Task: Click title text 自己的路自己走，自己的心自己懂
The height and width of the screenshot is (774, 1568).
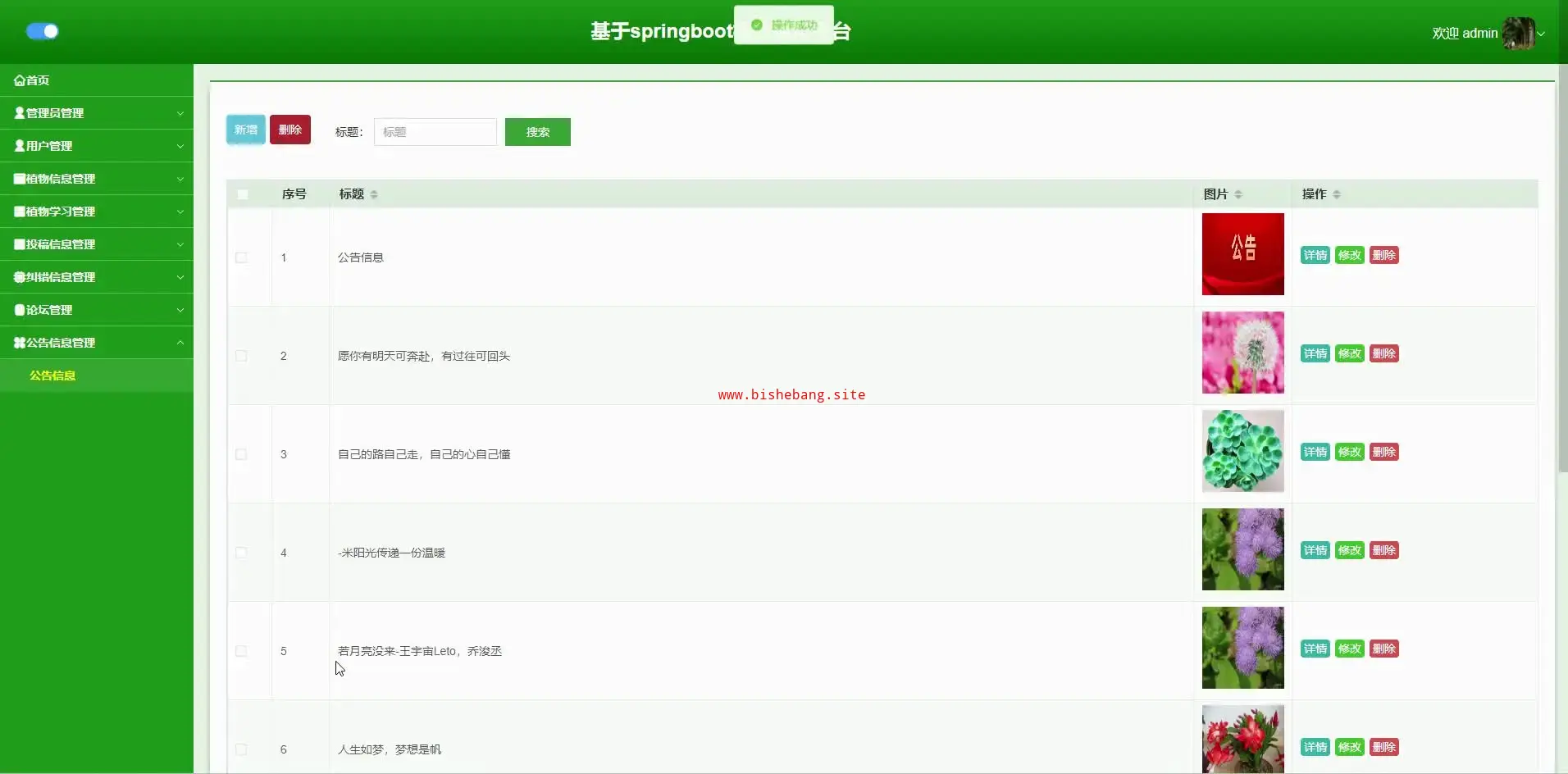Action: point(424,454)
